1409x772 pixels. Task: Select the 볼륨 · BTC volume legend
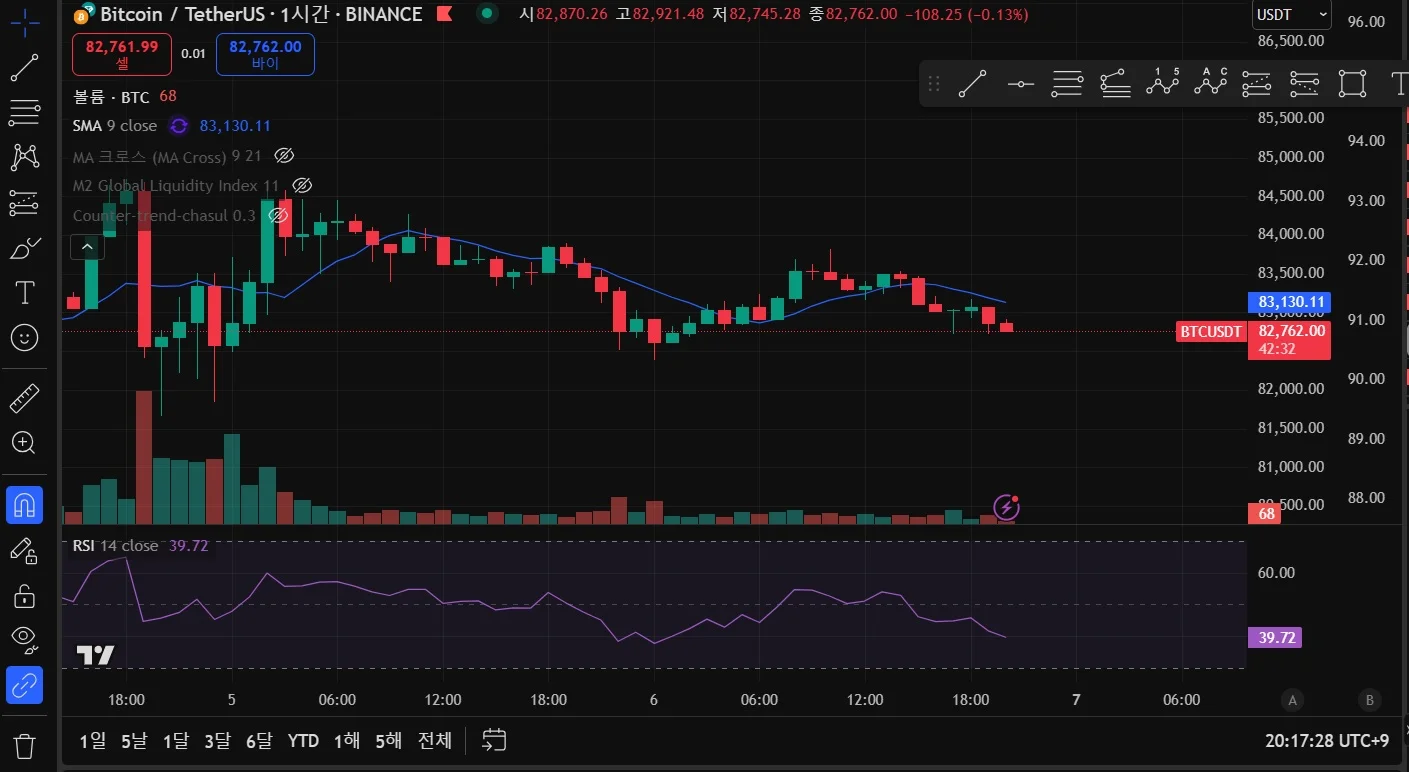click(x=111, y=97)
